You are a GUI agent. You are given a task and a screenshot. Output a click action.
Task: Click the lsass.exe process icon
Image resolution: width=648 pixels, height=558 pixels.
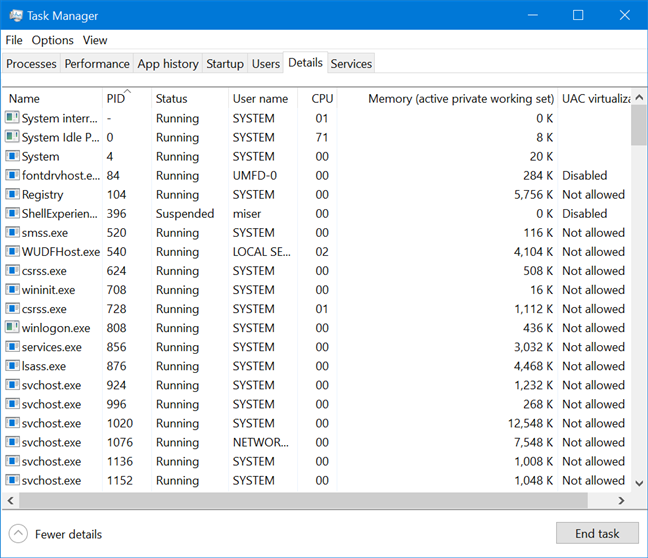point(12,365)
